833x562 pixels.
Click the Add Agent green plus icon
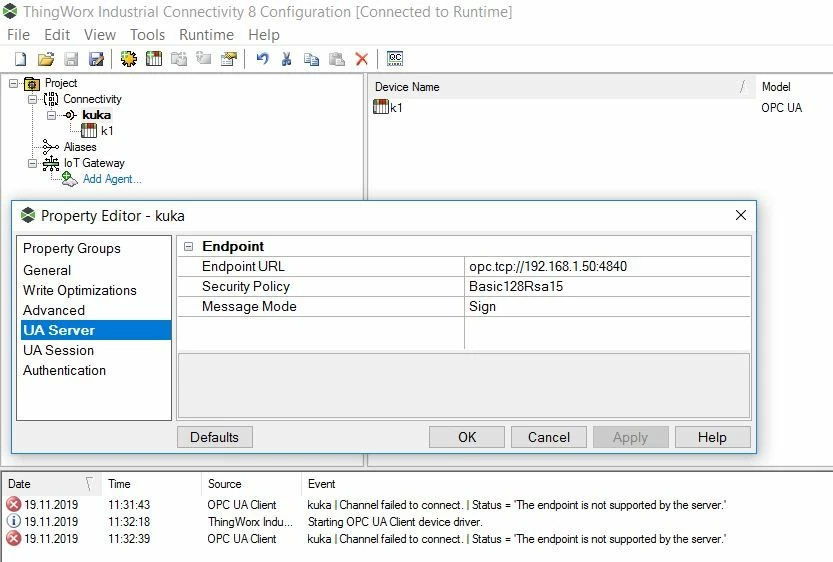[70, 180]
